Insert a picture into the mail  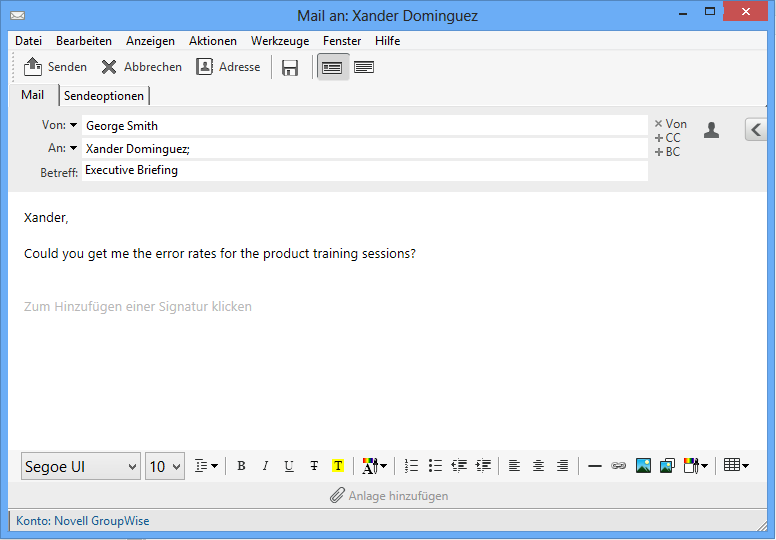point(643,466)
